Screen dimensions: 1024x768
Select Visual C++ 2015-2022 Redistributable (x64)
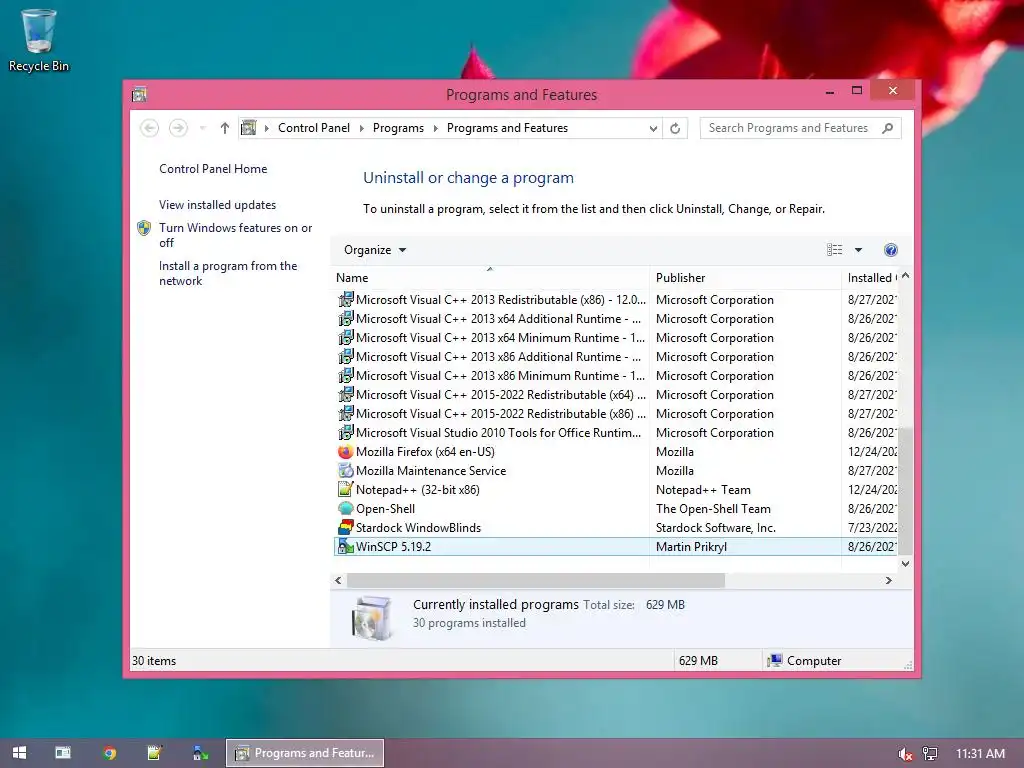point(615,394)
